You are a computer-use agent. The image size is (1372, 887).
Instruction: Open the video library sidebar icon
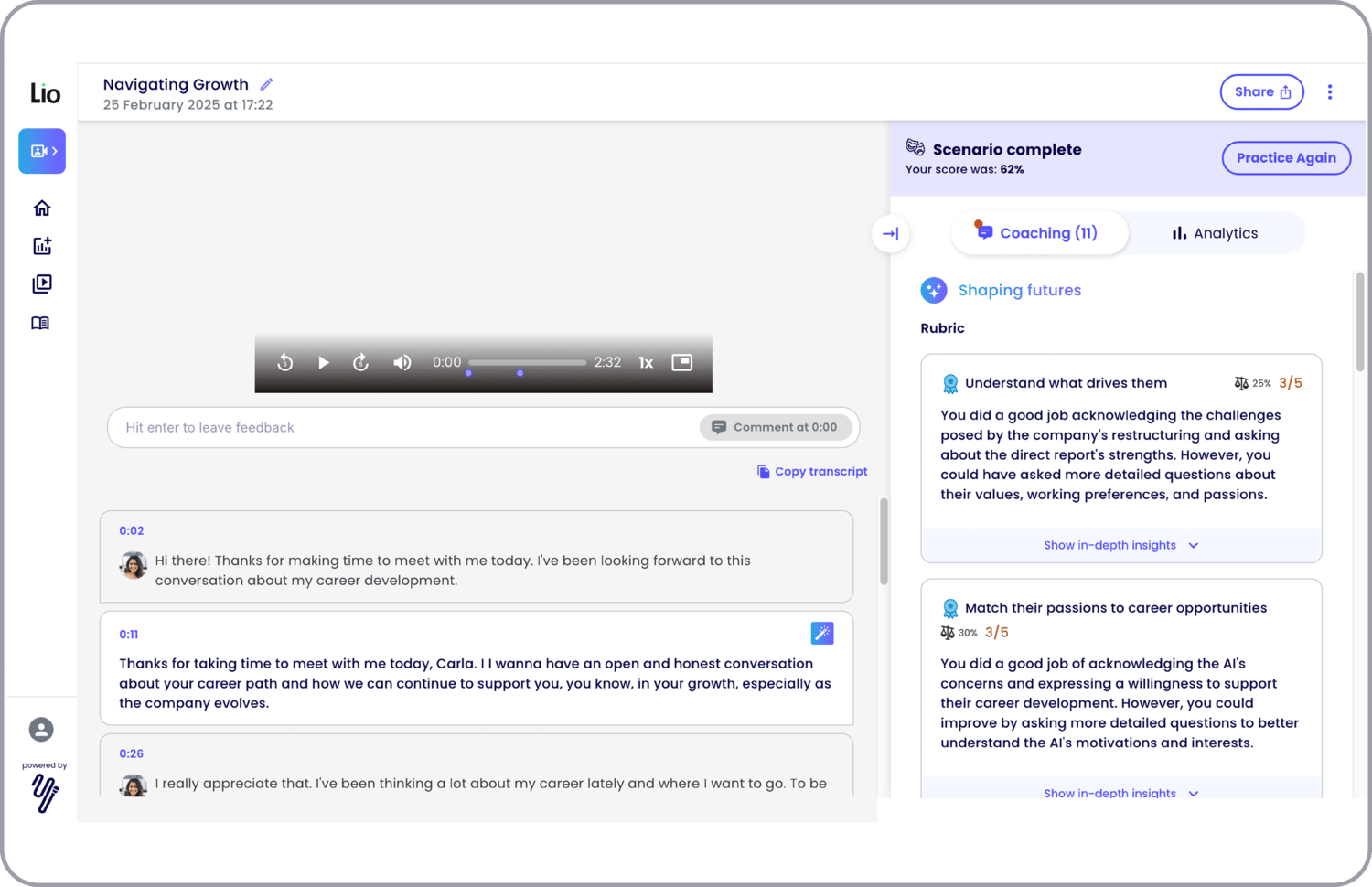pyautogui.click(x=41, y=284)
